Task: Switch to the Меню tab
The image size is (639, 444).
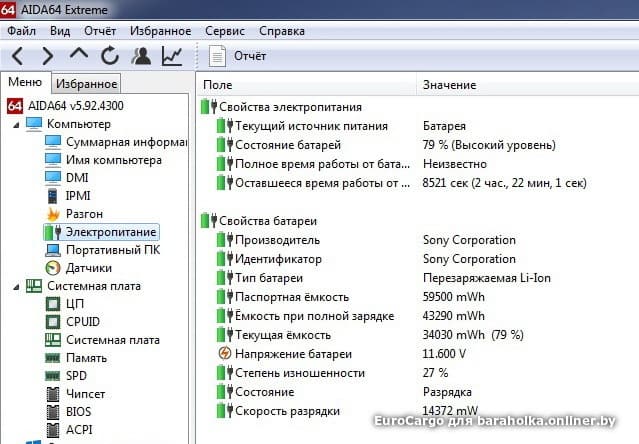Action: 25,82
